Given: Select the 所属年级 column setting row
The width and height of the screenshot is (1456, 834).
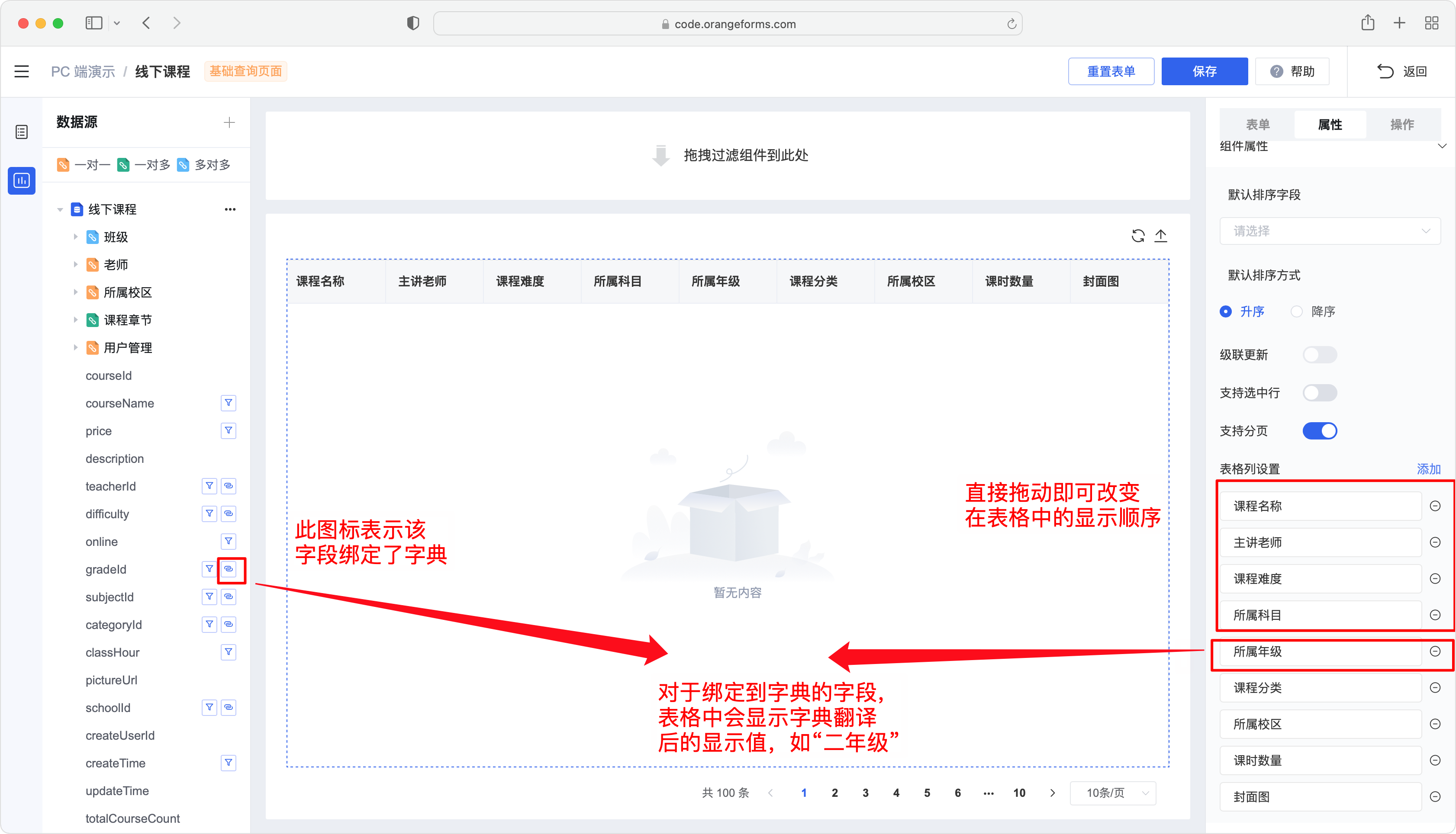Looking at the screenshot, I should (1320, 652).
